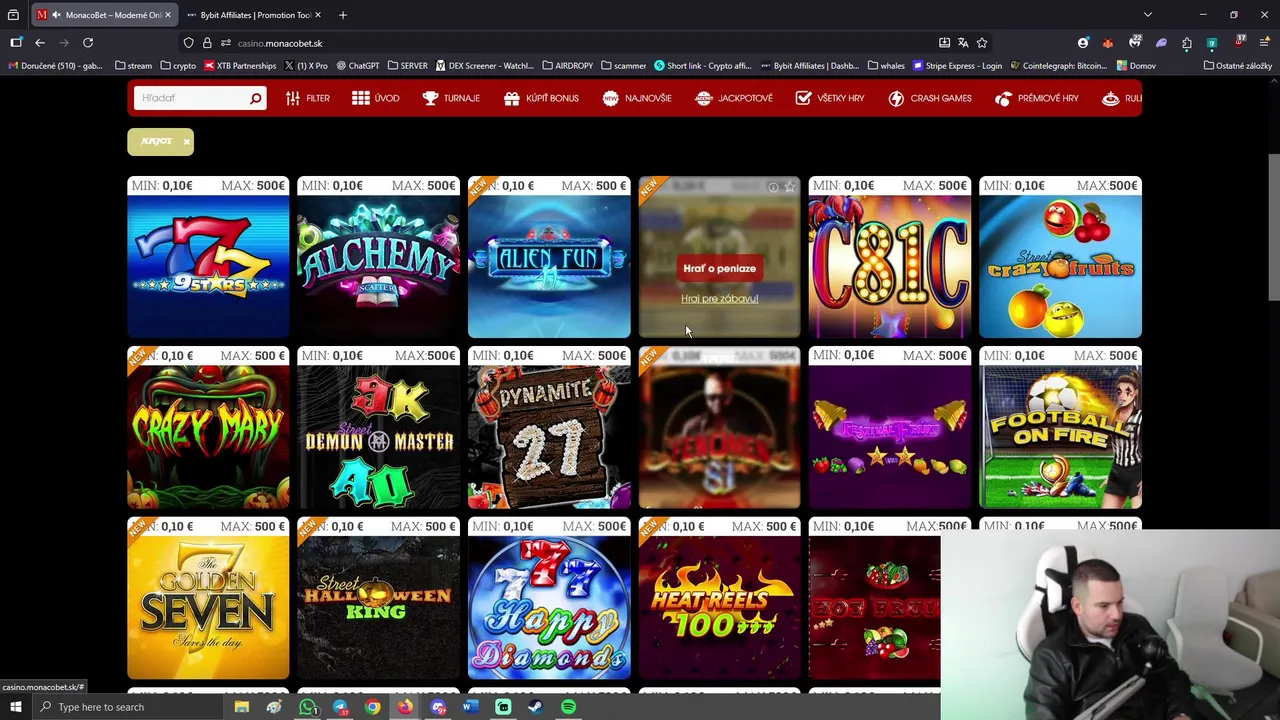Open the AIRDROPY bookmarks folder
The height and width of the screenshot is (720, 1280).
tap(567, 66)
